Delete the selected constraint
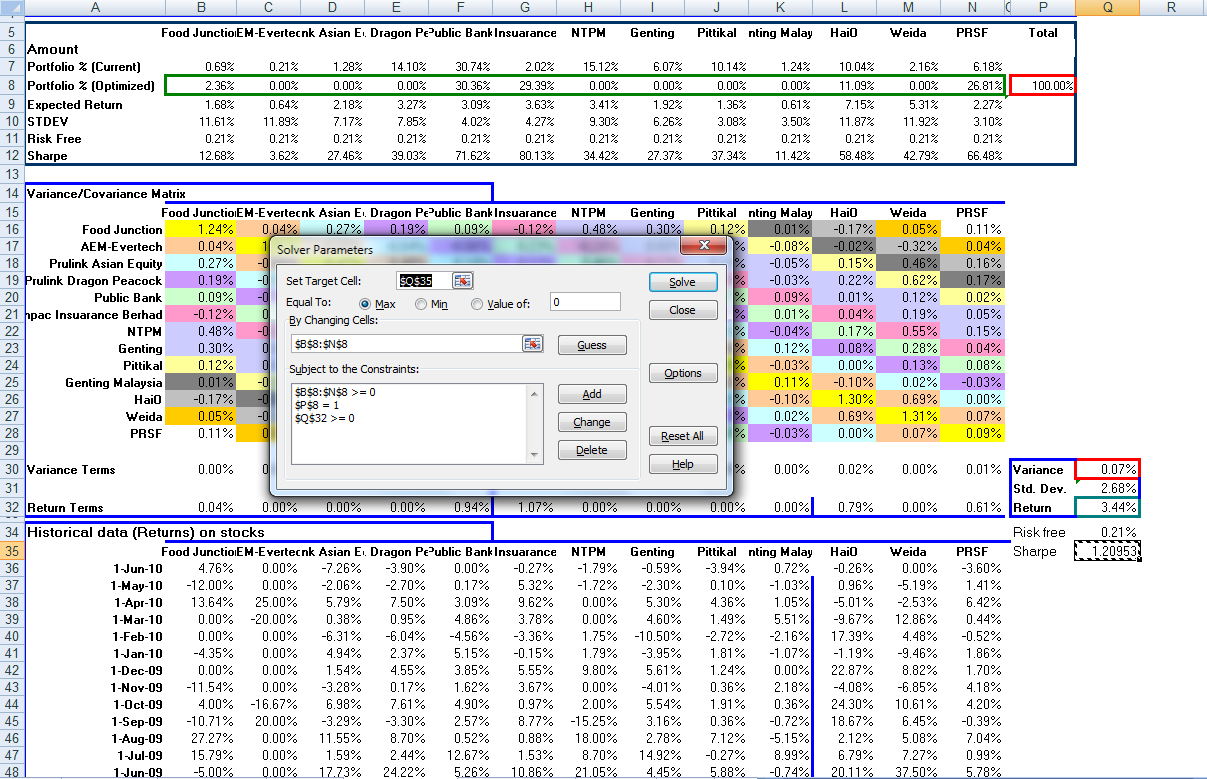This screenshot has height=779, width=1207. click(592, 449)
